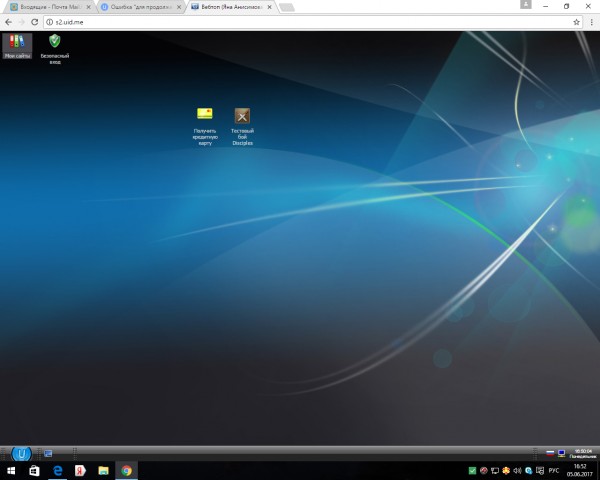Click the blue U start button in web desktop
This screenshot has width=600, height=480.
coord(21,454)
